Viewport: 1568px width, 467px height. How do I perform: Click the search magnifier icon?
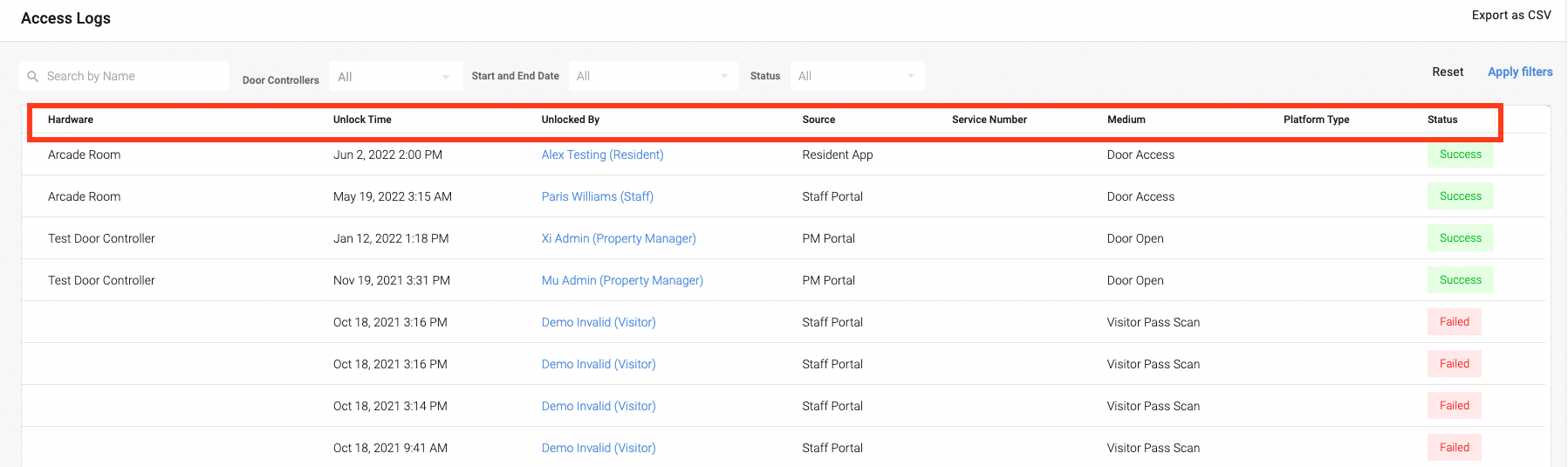click(33, 77)
